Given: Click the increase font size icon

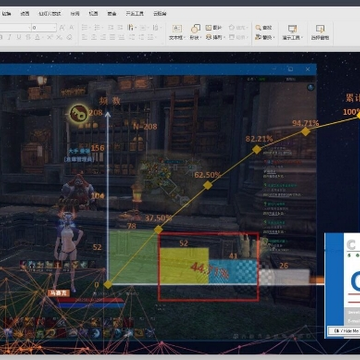Looking at the screenshot, I should (x=62, y=28).
